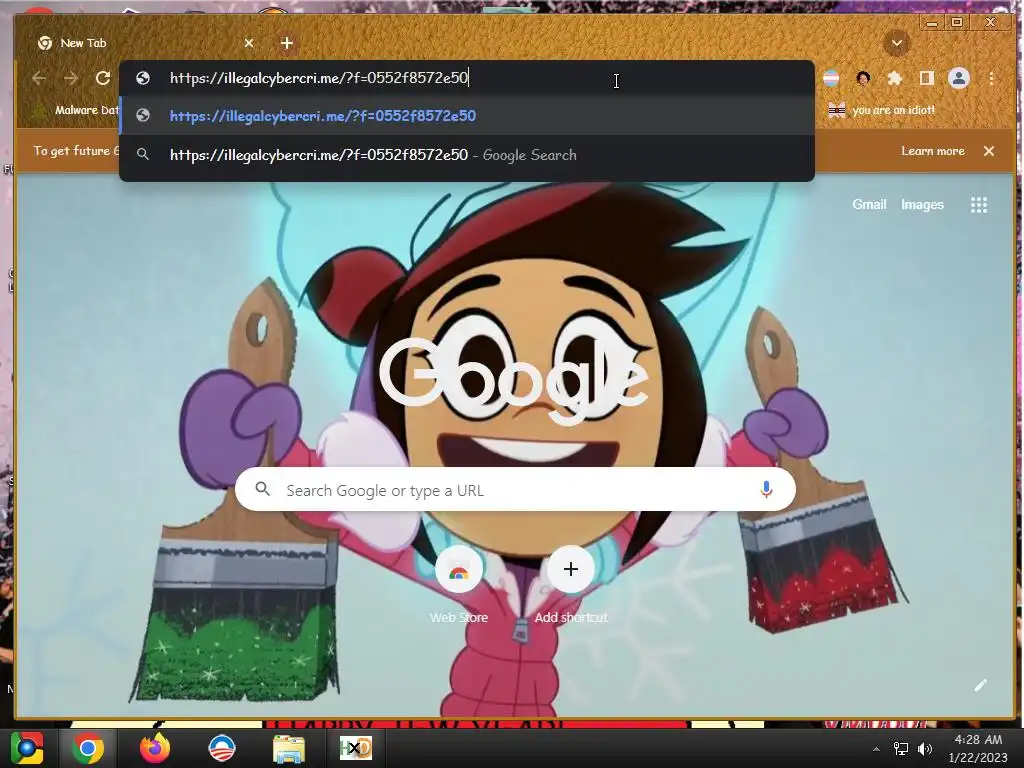Open File Explorer from the taskbar

[288, 748]
